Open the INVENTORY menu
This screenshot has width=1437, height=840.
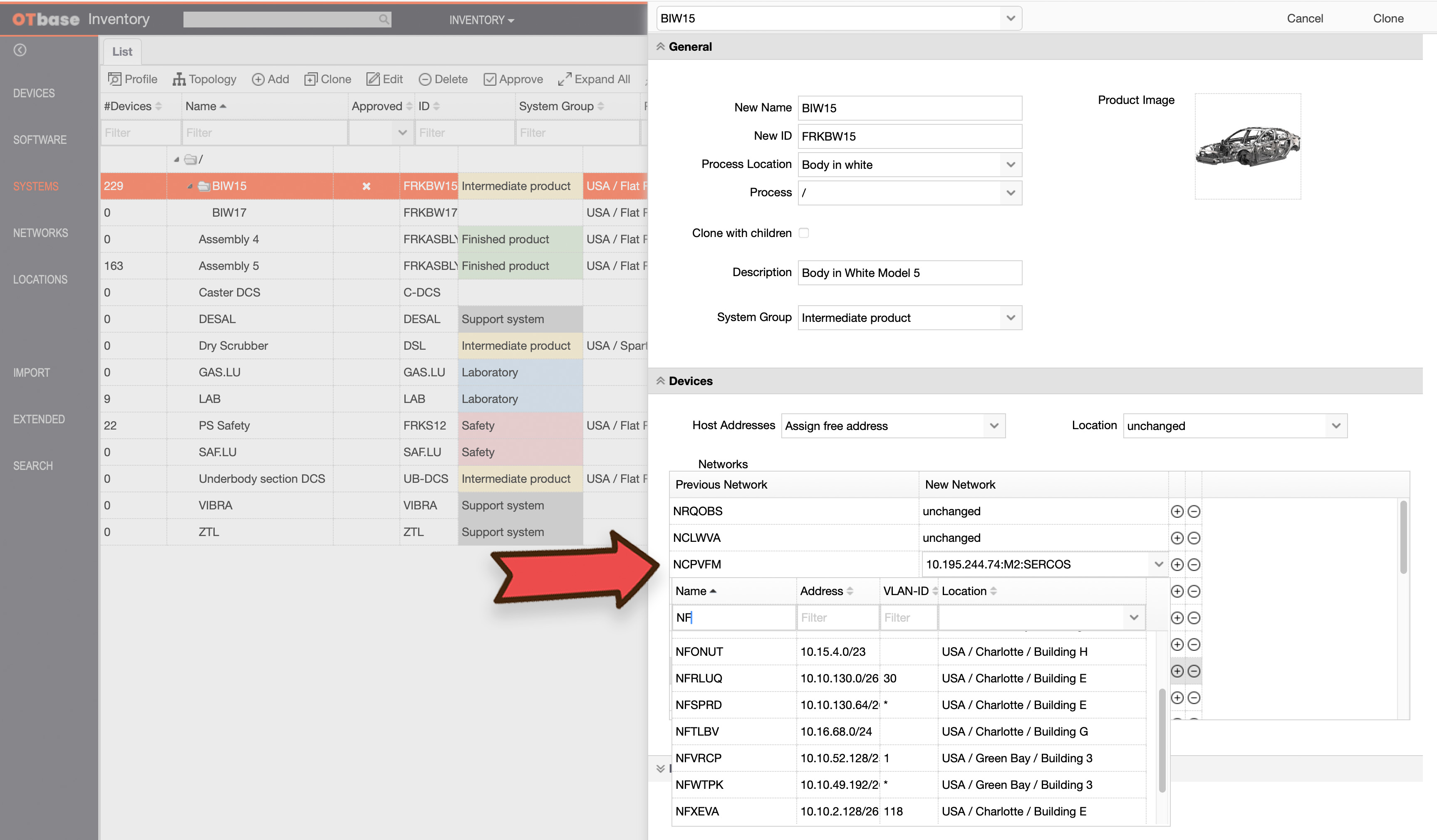tap(481, 20)
